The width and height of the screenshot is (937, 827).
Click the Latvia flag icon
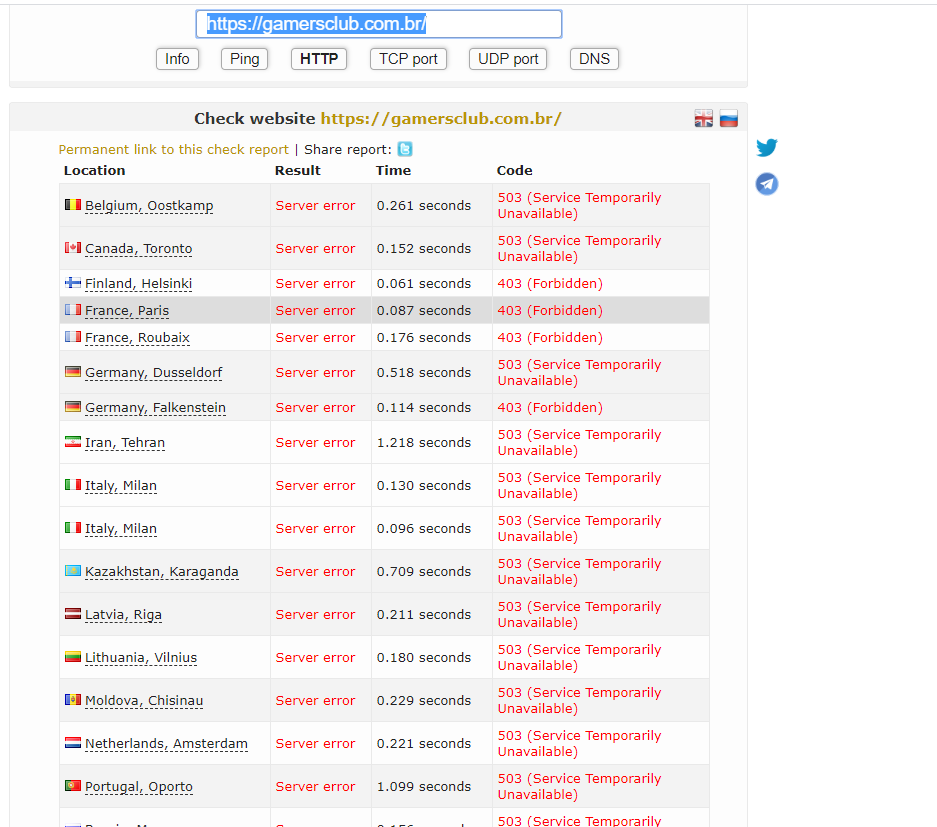pyautogui.click(x=73, y=614)
